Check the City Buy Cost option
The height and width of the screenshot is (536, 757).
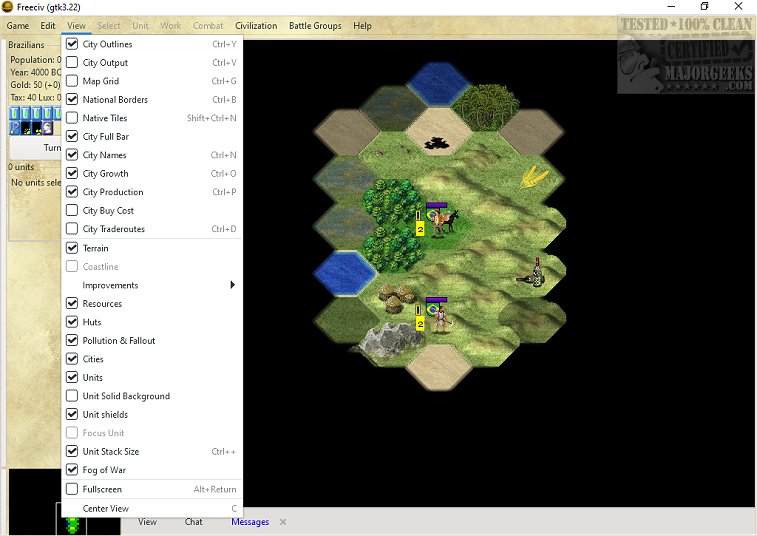72,210
